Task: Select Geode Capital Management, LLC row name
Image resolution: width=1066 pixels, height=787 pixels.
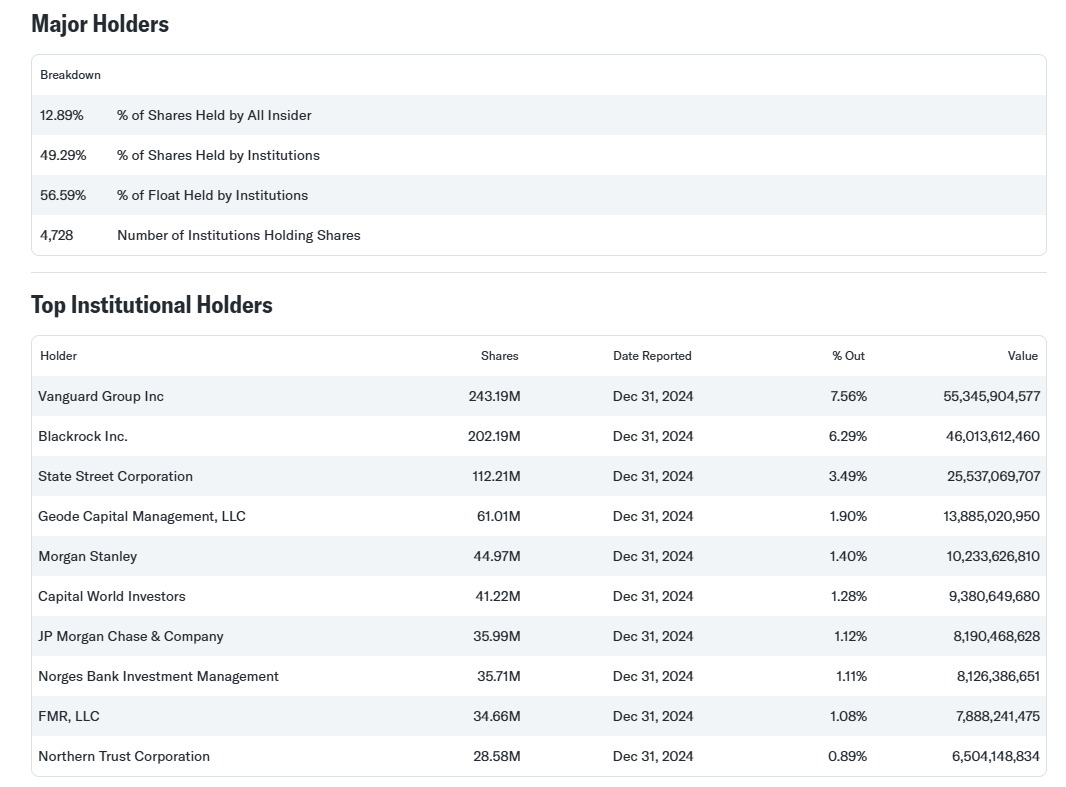Action: (142, 517)
